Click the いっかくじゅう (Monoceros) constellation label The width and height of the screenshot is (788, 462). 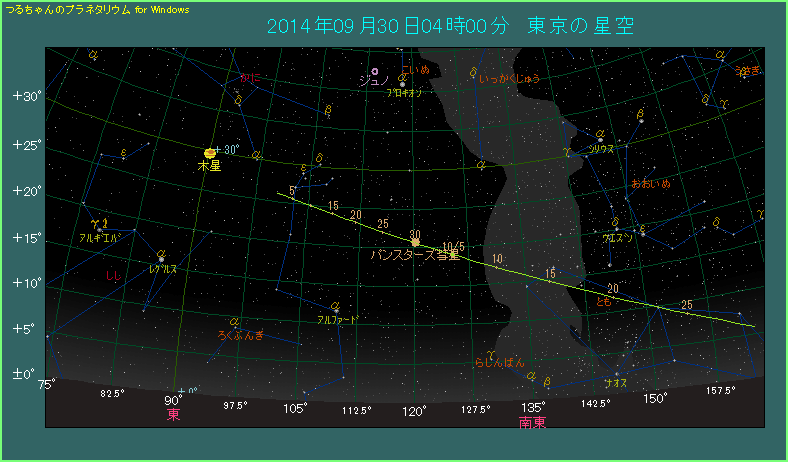tap(510, 77)
